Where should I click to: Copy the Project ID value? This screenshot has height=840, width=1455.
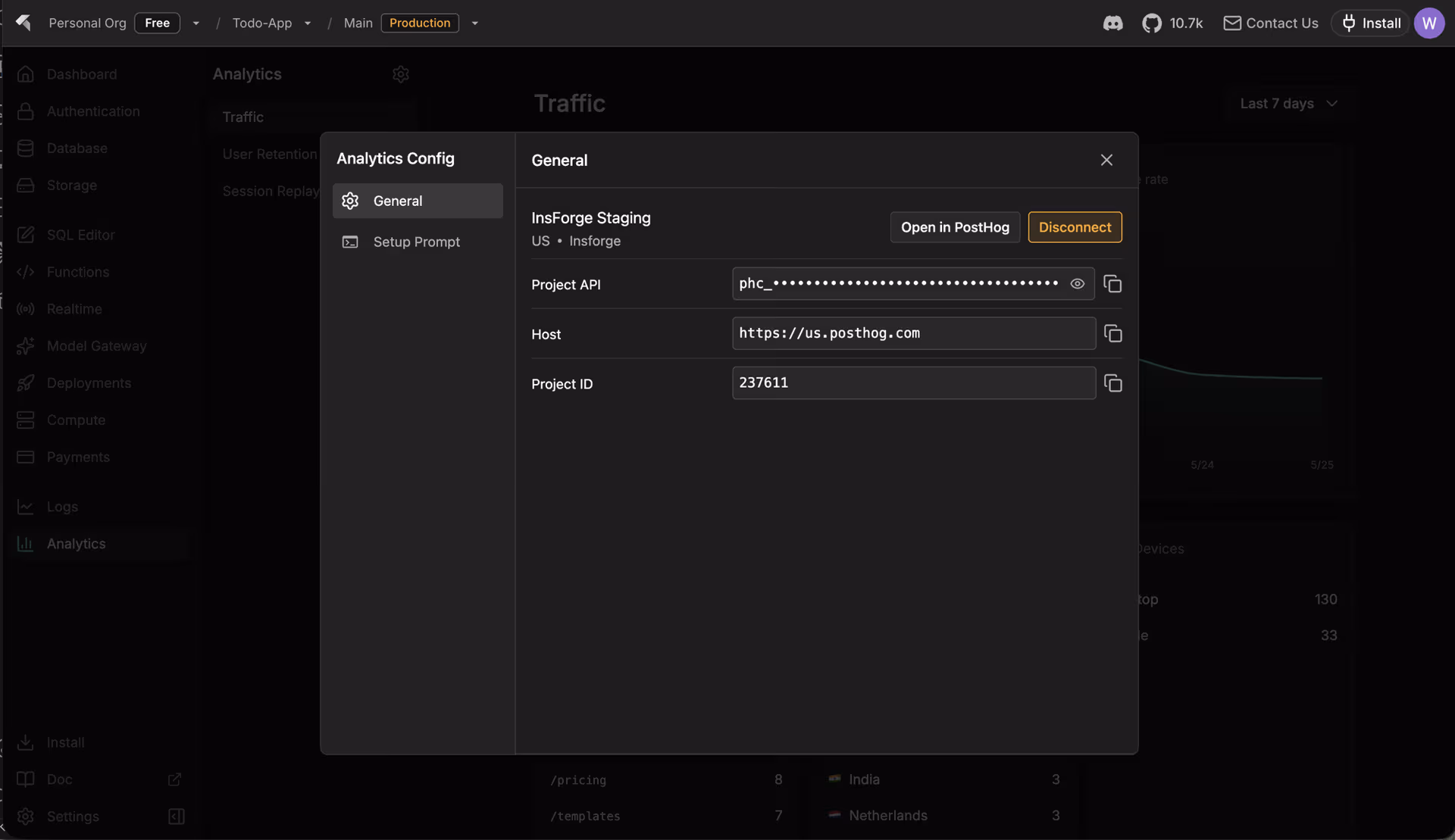point(1112,383)
